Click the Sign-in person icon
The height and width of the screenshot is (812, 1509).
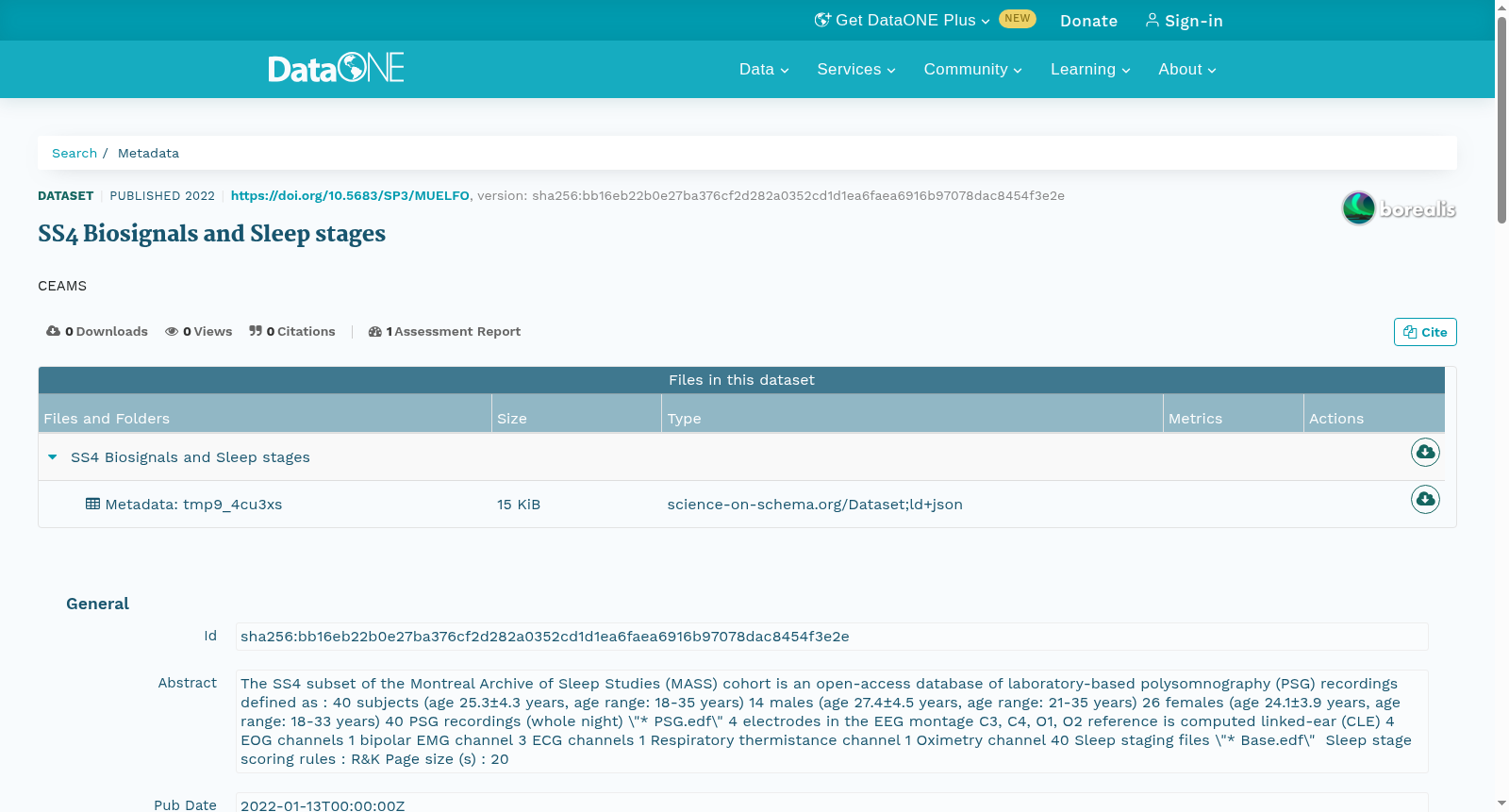pos(1152,20)
